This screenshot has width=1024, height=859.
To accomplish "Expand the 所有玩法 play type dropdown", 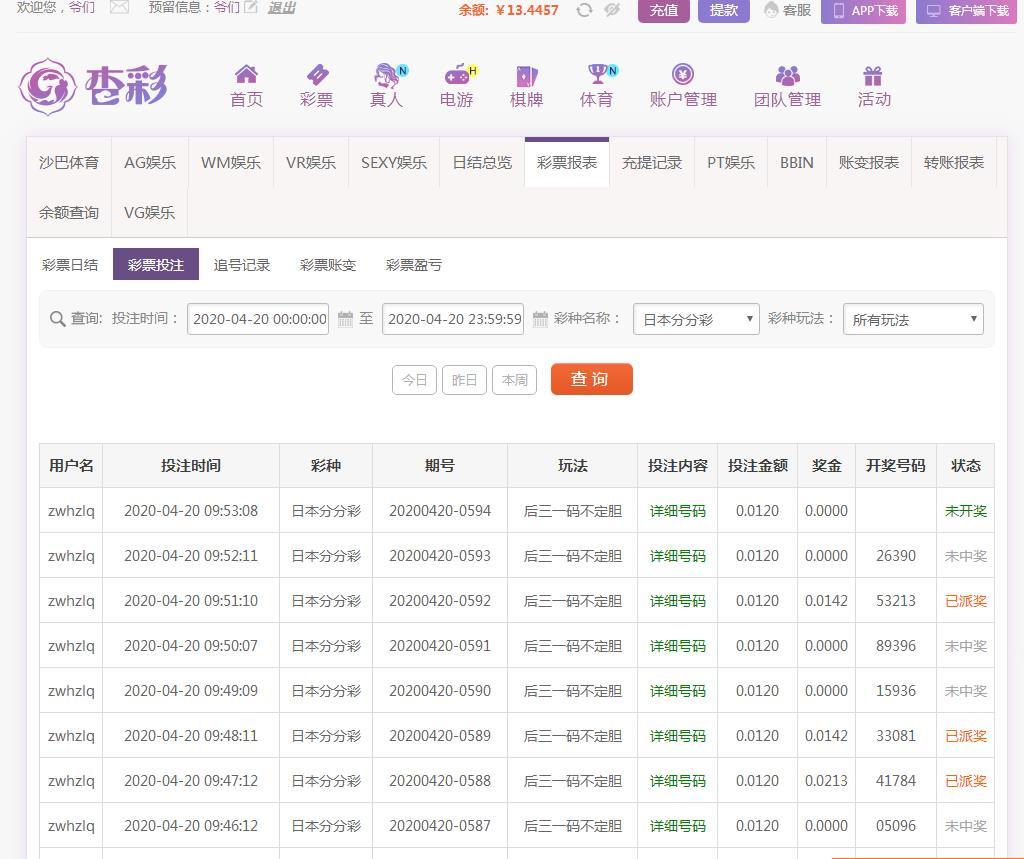I will click(x=913, y=320).
